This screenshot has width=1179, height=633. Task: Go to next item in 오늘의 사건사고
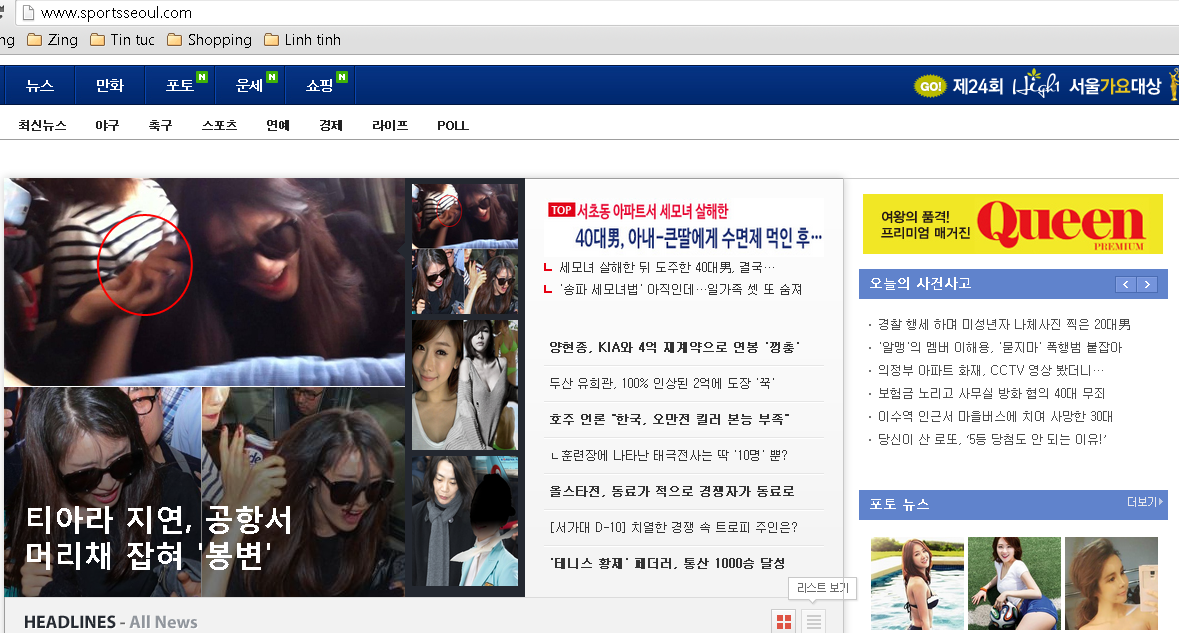[1147, 285]
